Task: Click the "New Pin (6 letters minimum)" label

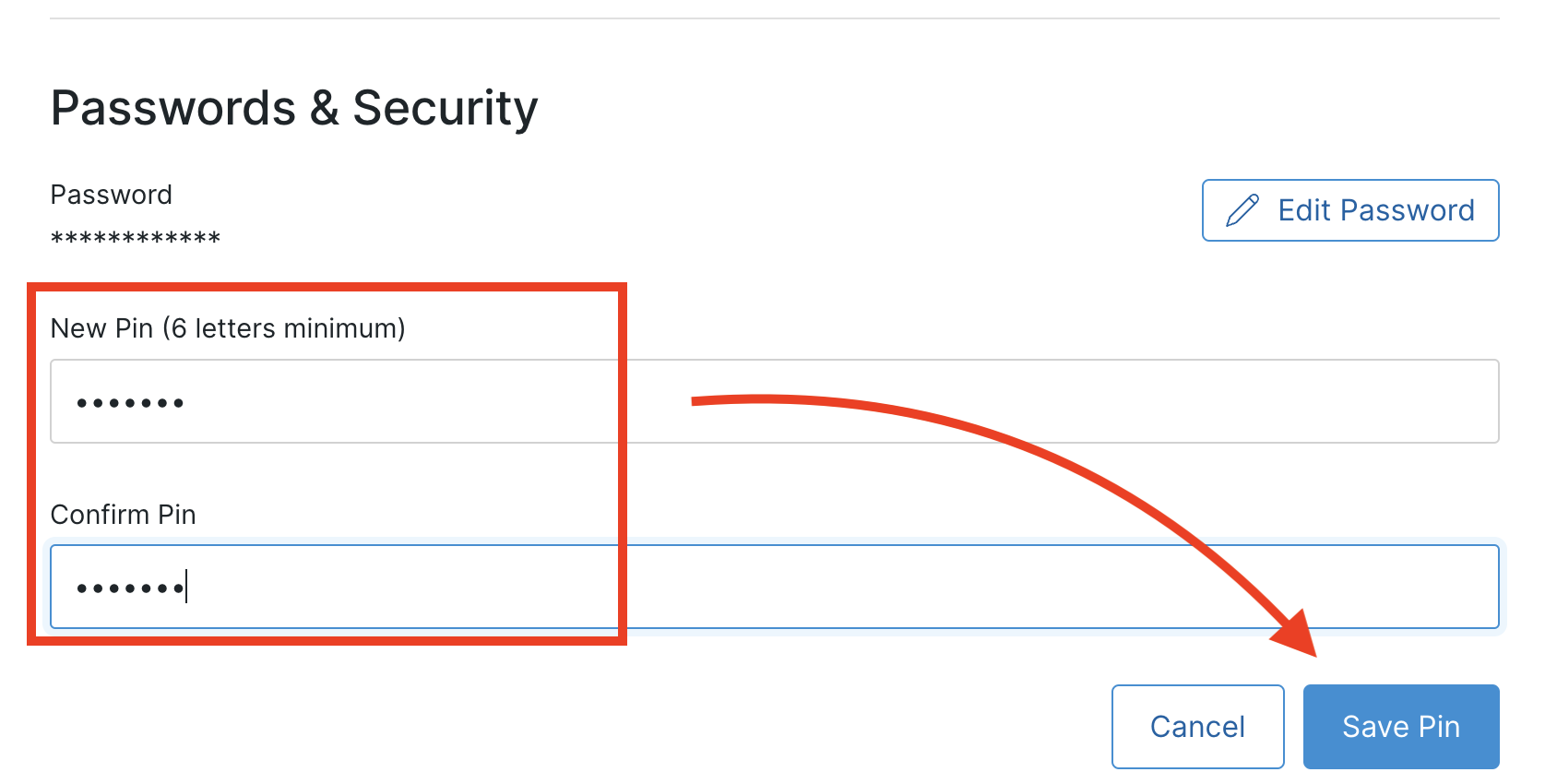Action: (228, 328)
